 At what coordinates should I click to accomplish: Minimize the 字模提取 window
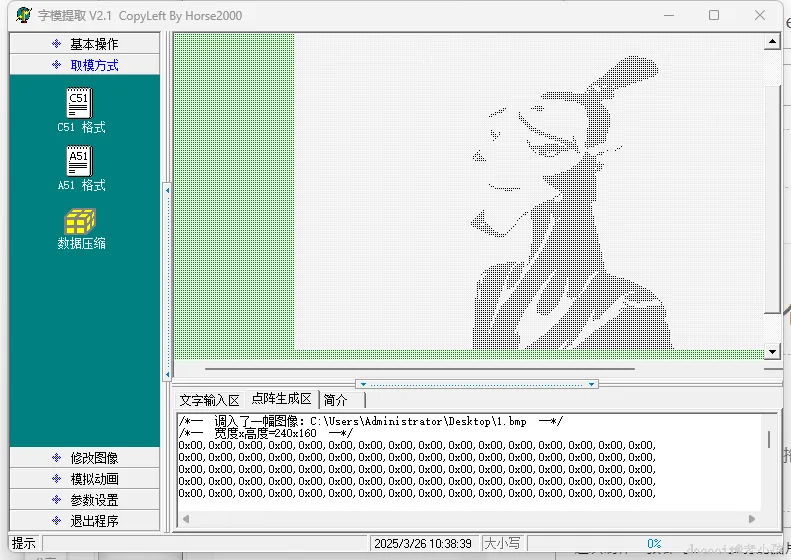coord(669,15)
